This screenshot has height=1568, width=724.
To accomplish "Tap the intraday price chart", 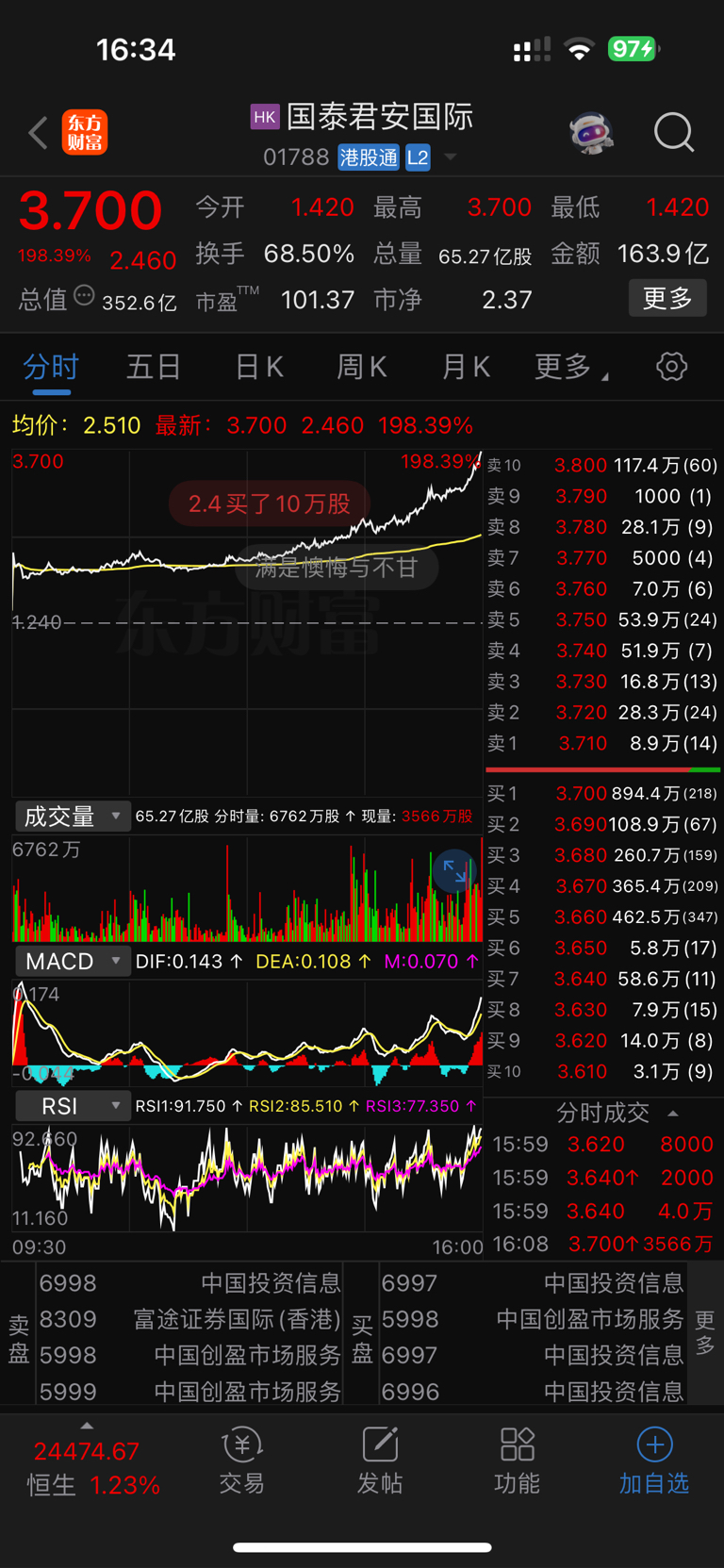I will [x=247, y=622].
